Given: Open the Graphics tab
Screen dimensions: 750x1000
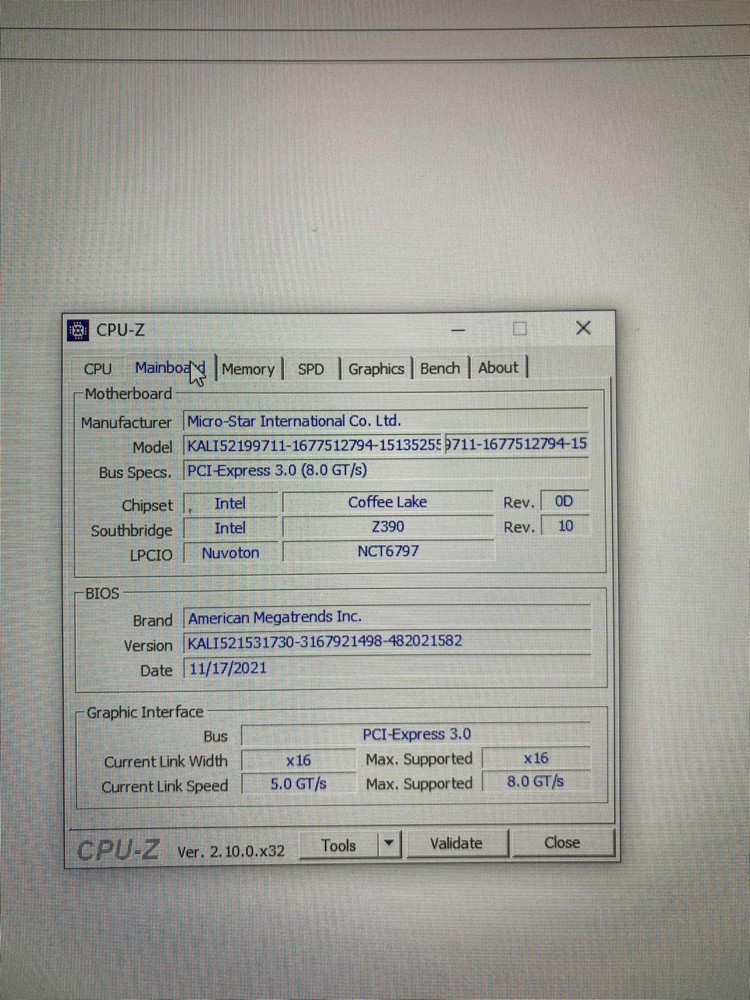Looking at the screenshot, I should coord(376,369).
